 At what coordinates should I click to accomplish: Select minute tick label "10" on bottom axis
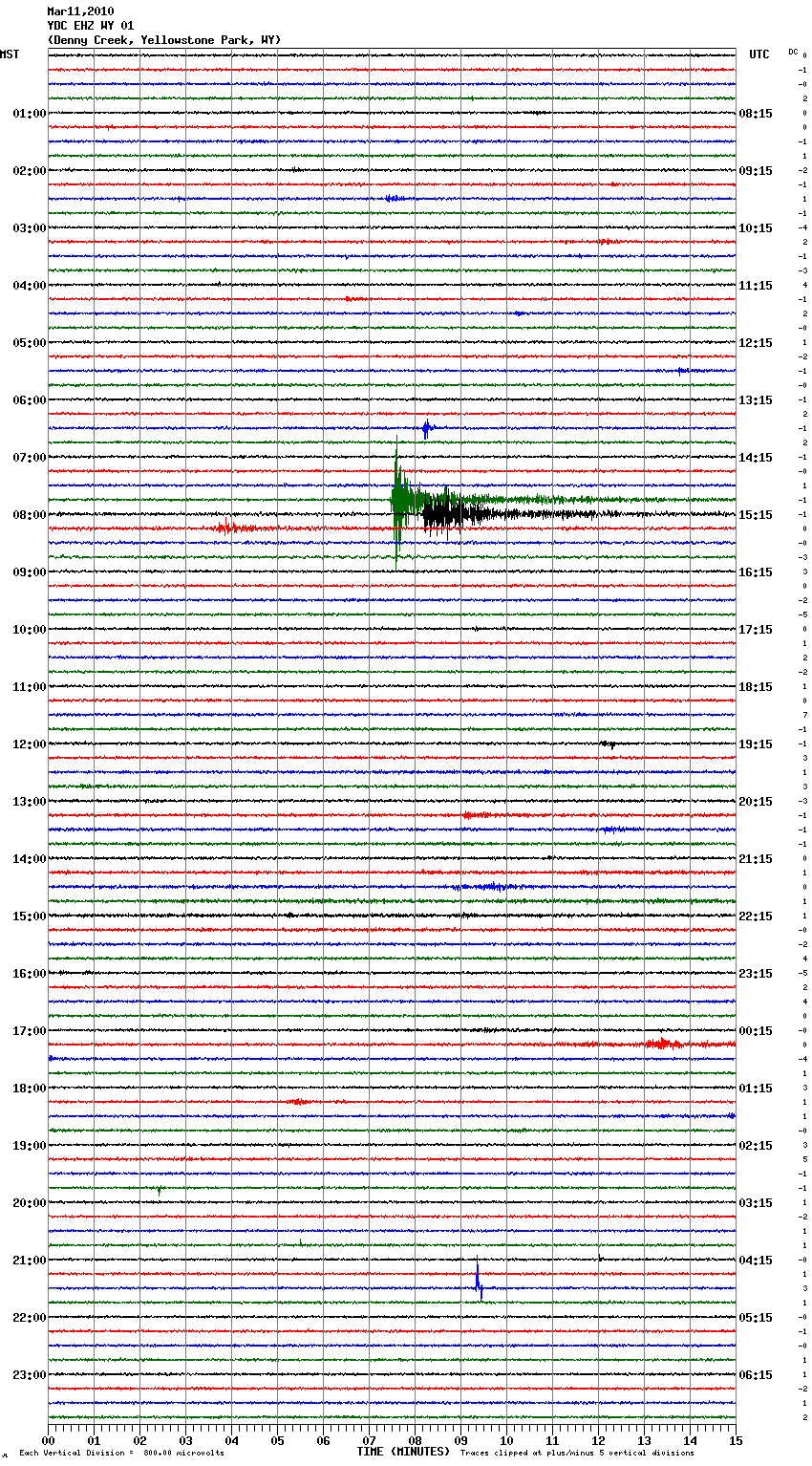coord(506,1440)
